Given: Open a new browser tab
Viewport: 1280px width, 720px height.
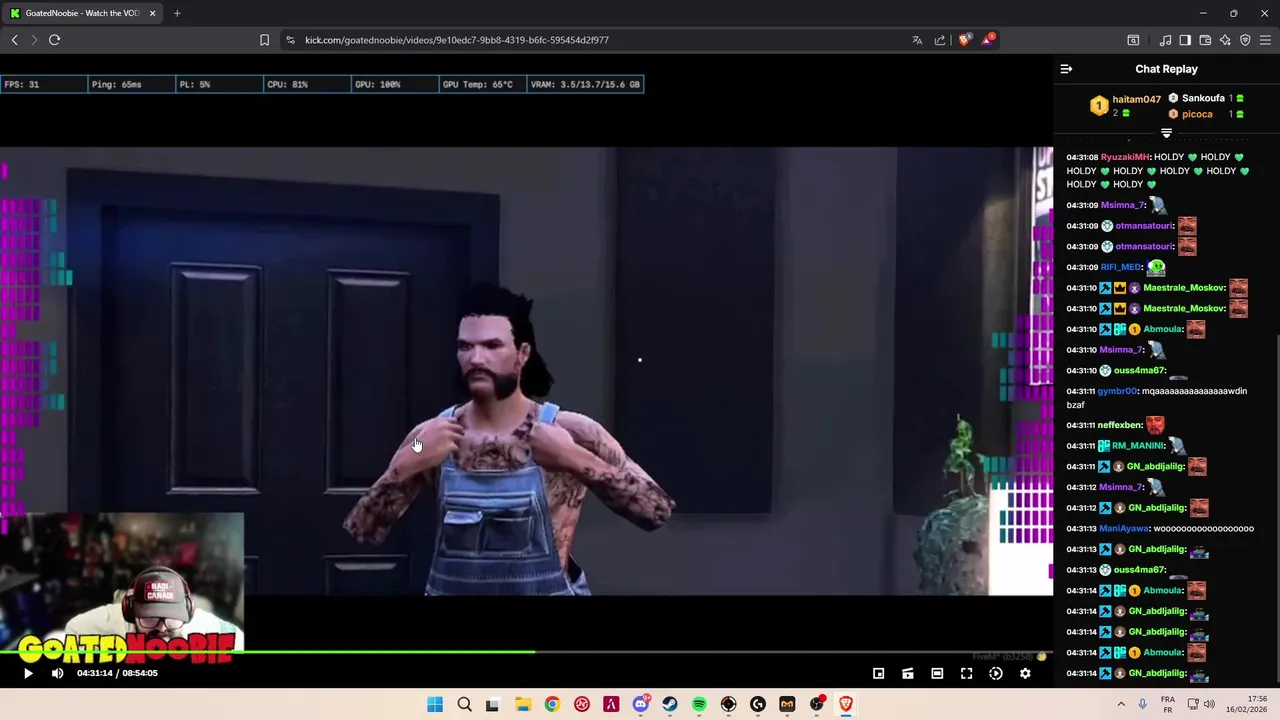Looking at the screenshot, I should [177, 13].
